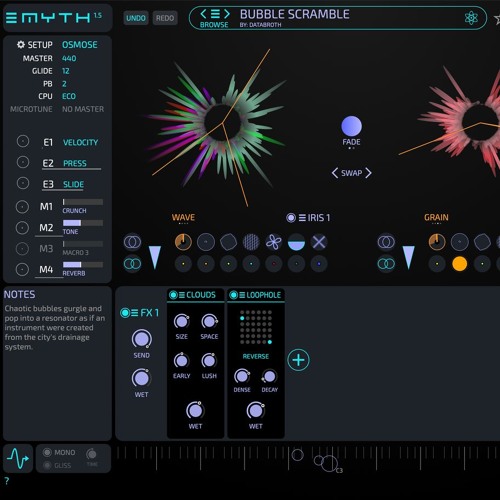Enable MONO mode
Screen dimensions: 500x500
pyautogui.click(x=47, y=452)
